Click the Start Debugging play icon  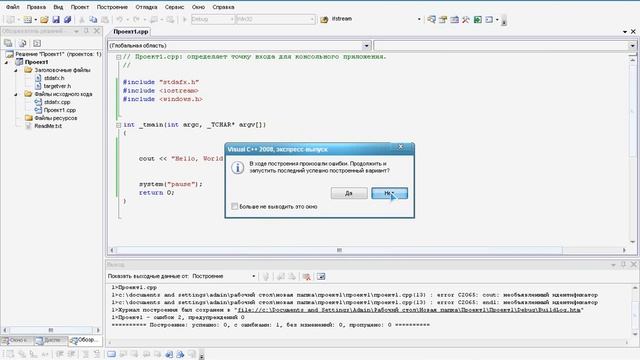point(184,19)
